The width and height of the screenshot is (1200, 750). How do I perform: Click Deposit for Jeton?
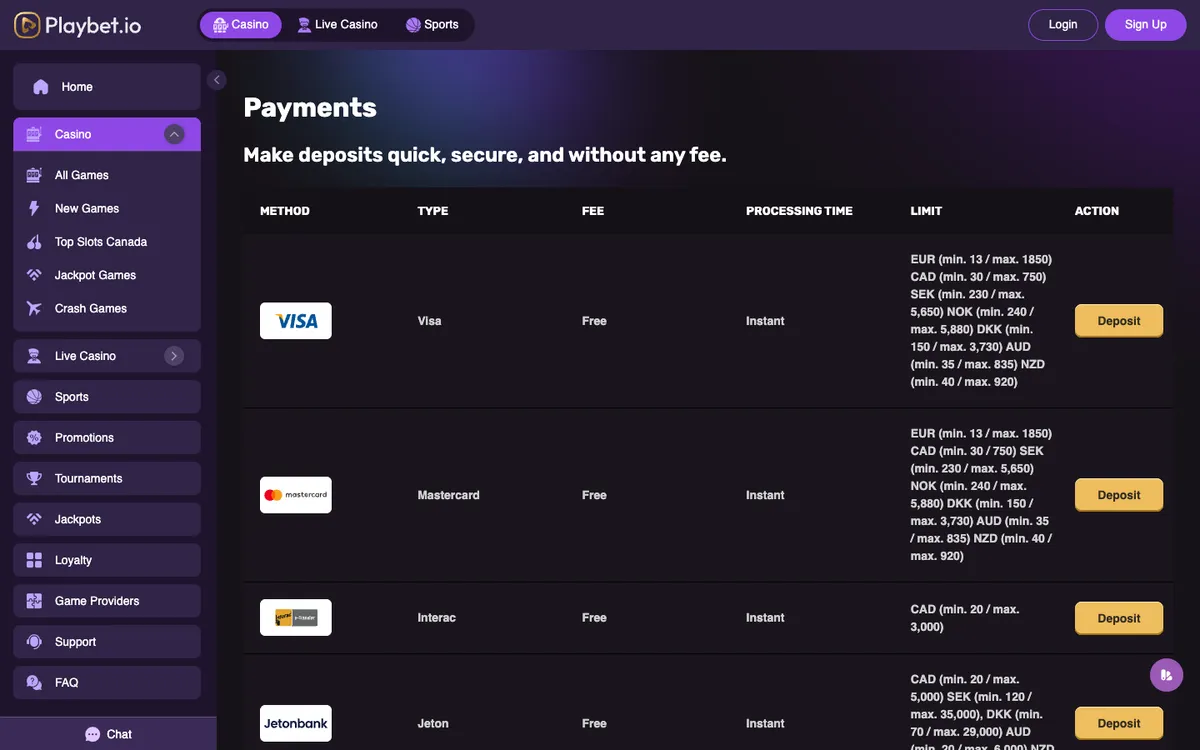[1119, 723]
